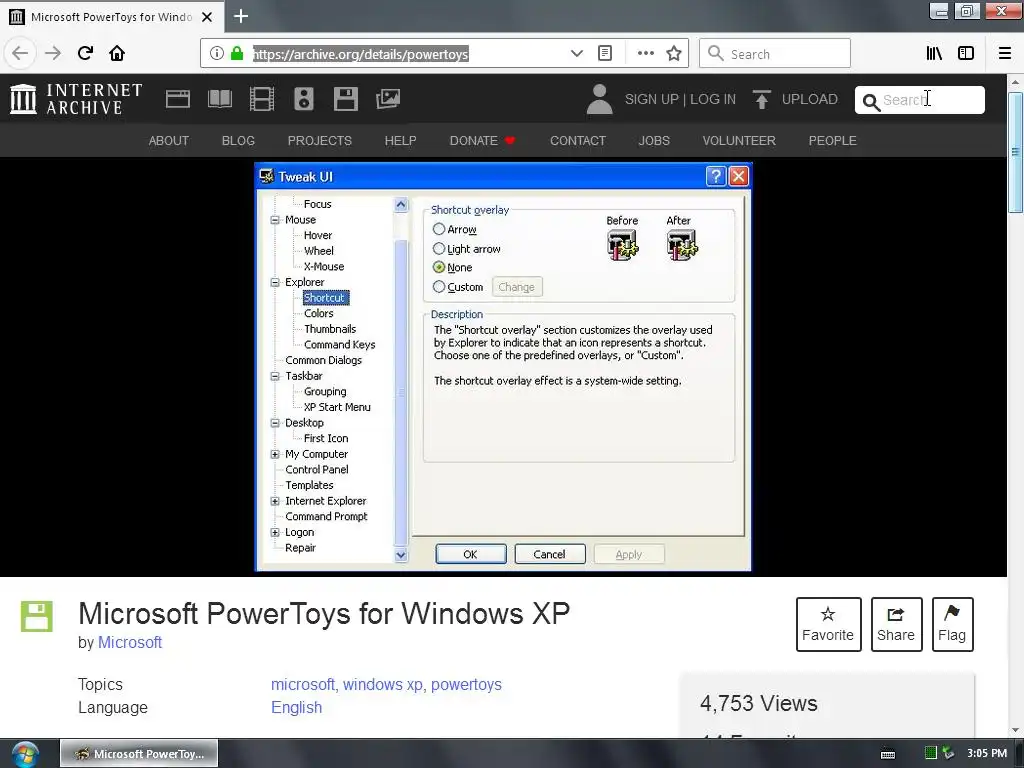1024x768 pixels.
Task: Click the upload arrow icon
Action: tap(761, 99)
